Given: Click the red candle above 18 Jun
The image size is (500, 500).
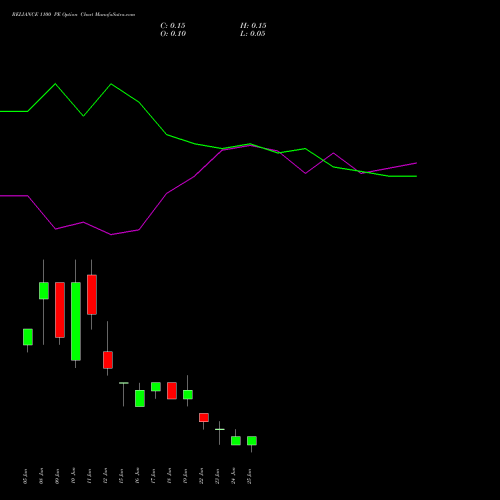Looking at the screenshot, I should tap(172, 391).
